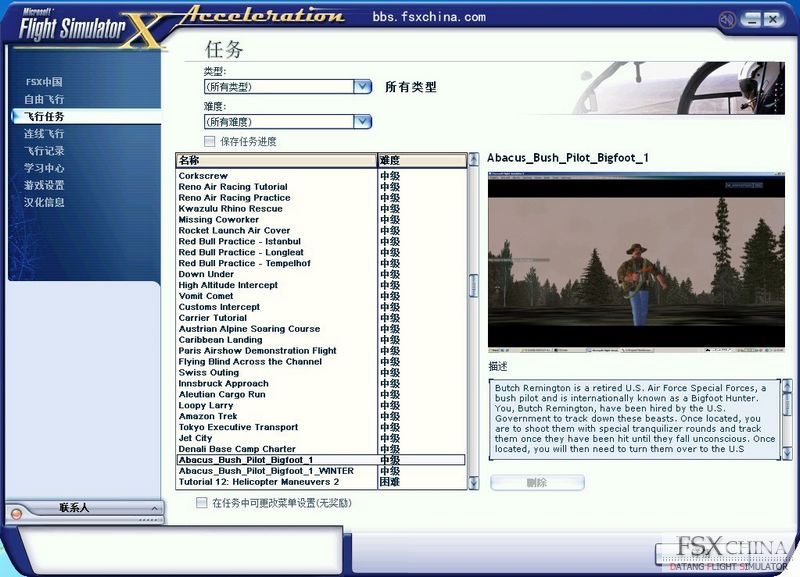Select Red Bull Practice - Istanbul
Image resolution: width=800 pixels, height=577 pixels.
point(239,241)
